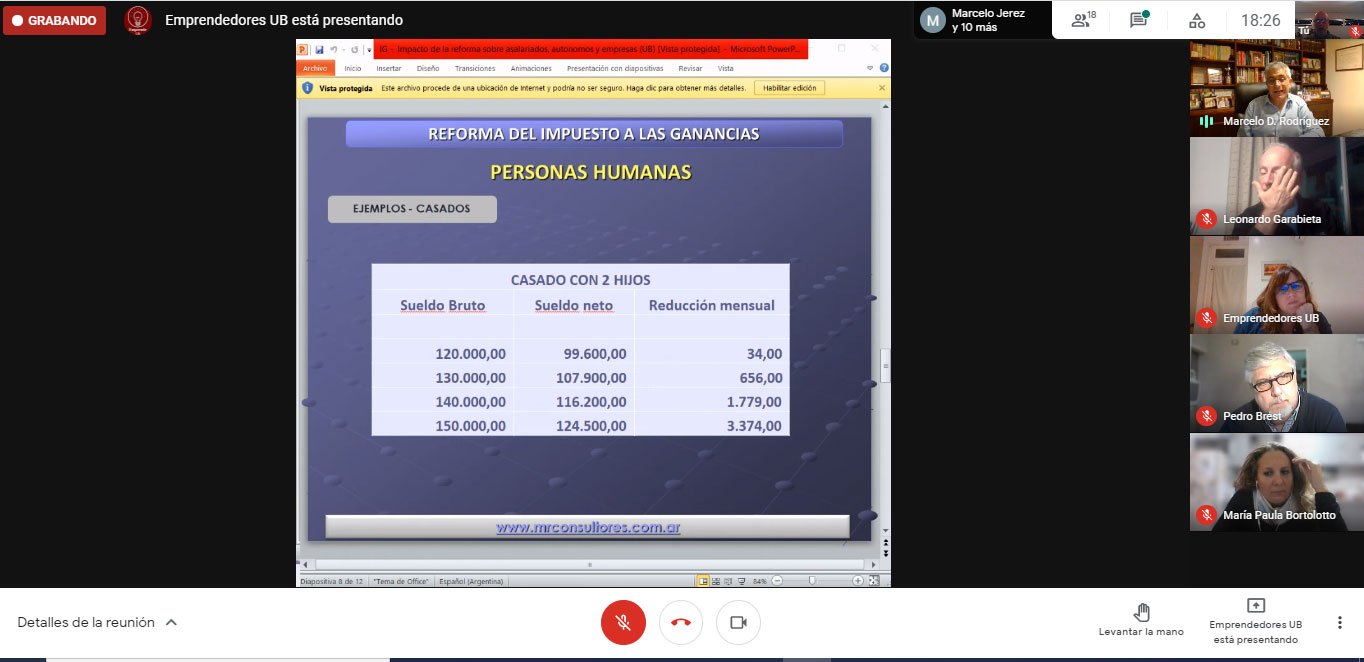Open the activities shapes icon
The width and height of the screenshot is (1364, 662).
pos(1196,20)
